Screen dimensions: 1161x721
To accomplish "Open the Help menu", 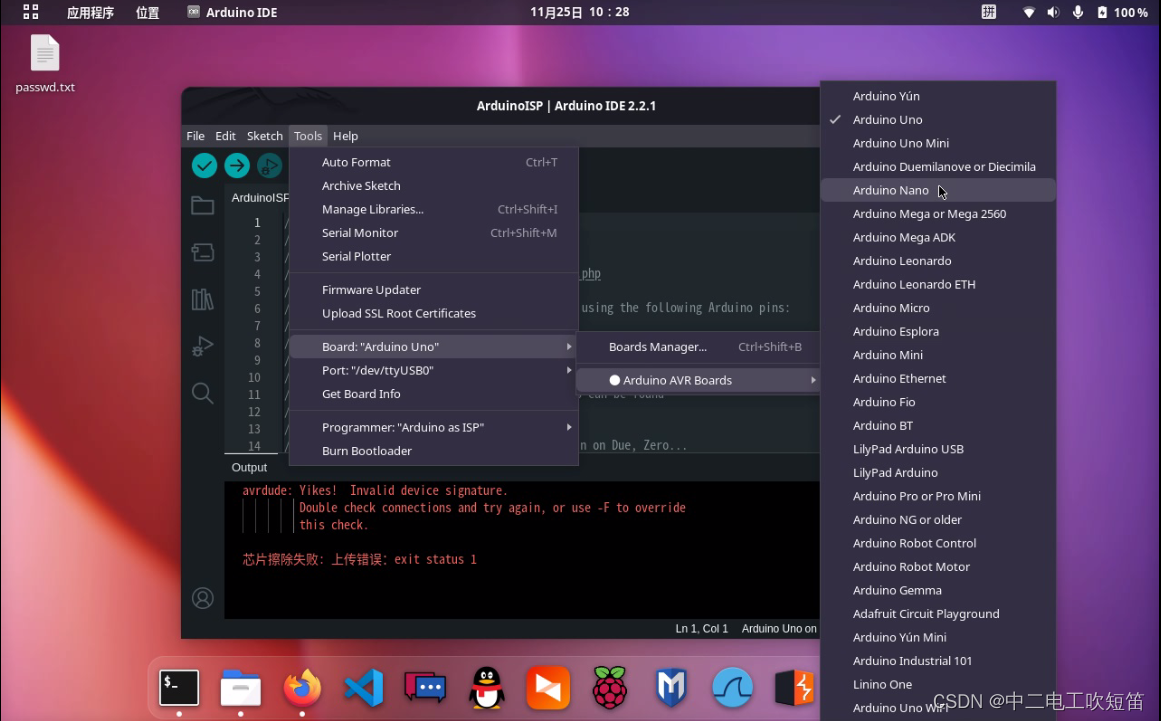I will pos(345,136).
